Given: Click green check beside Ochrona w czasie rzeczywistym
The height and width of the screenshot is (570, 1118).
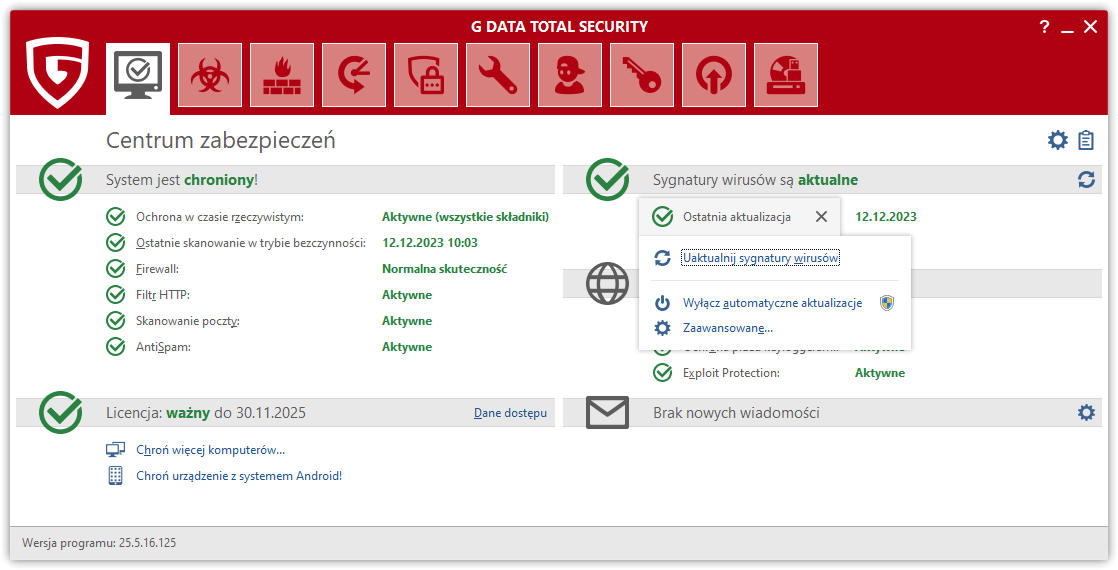Looking at the screenshot, I should click(116, 217).
